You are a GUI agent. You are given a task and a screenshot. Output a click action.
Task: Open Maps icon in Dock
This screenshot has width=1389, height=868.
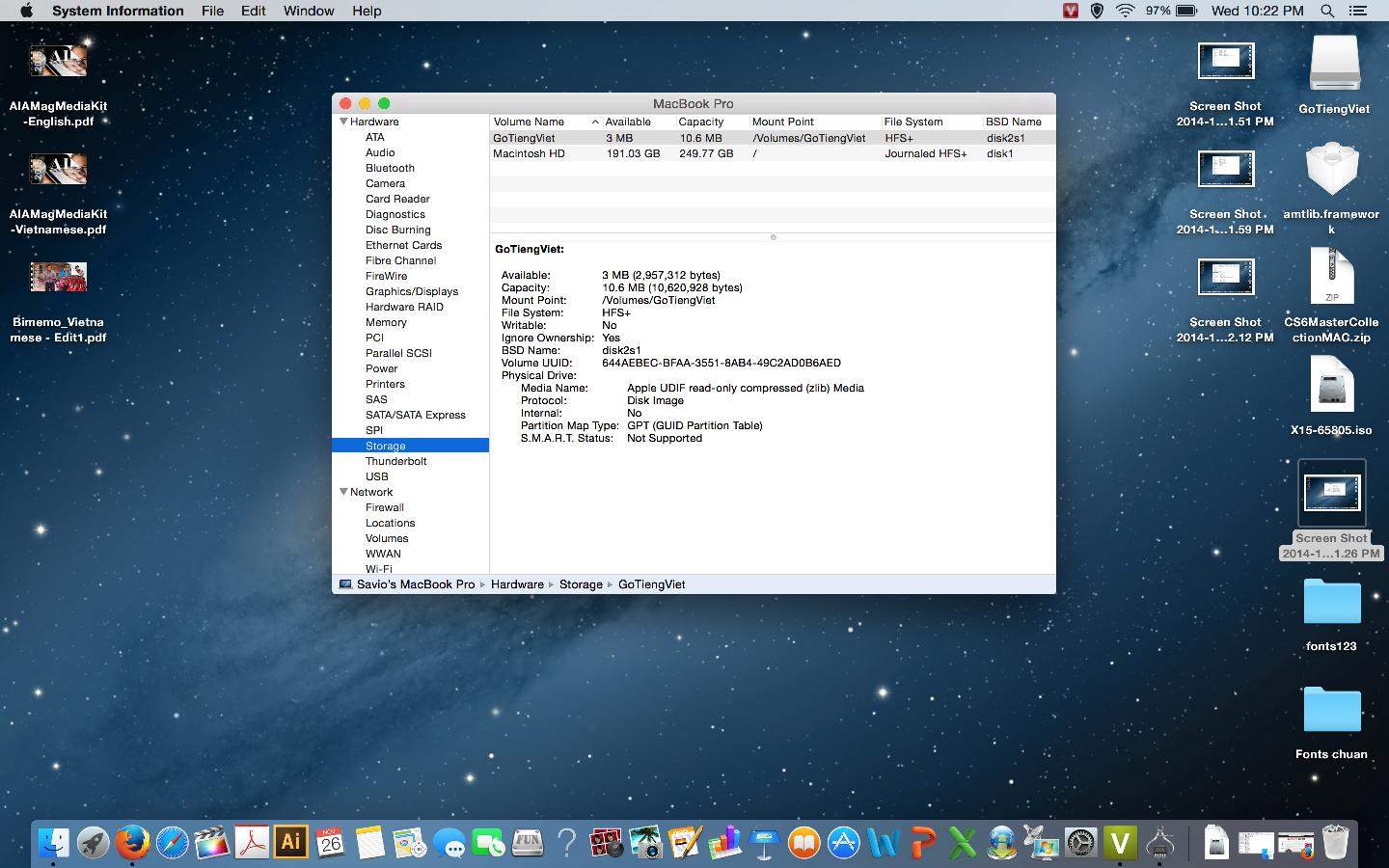[409, 843]
